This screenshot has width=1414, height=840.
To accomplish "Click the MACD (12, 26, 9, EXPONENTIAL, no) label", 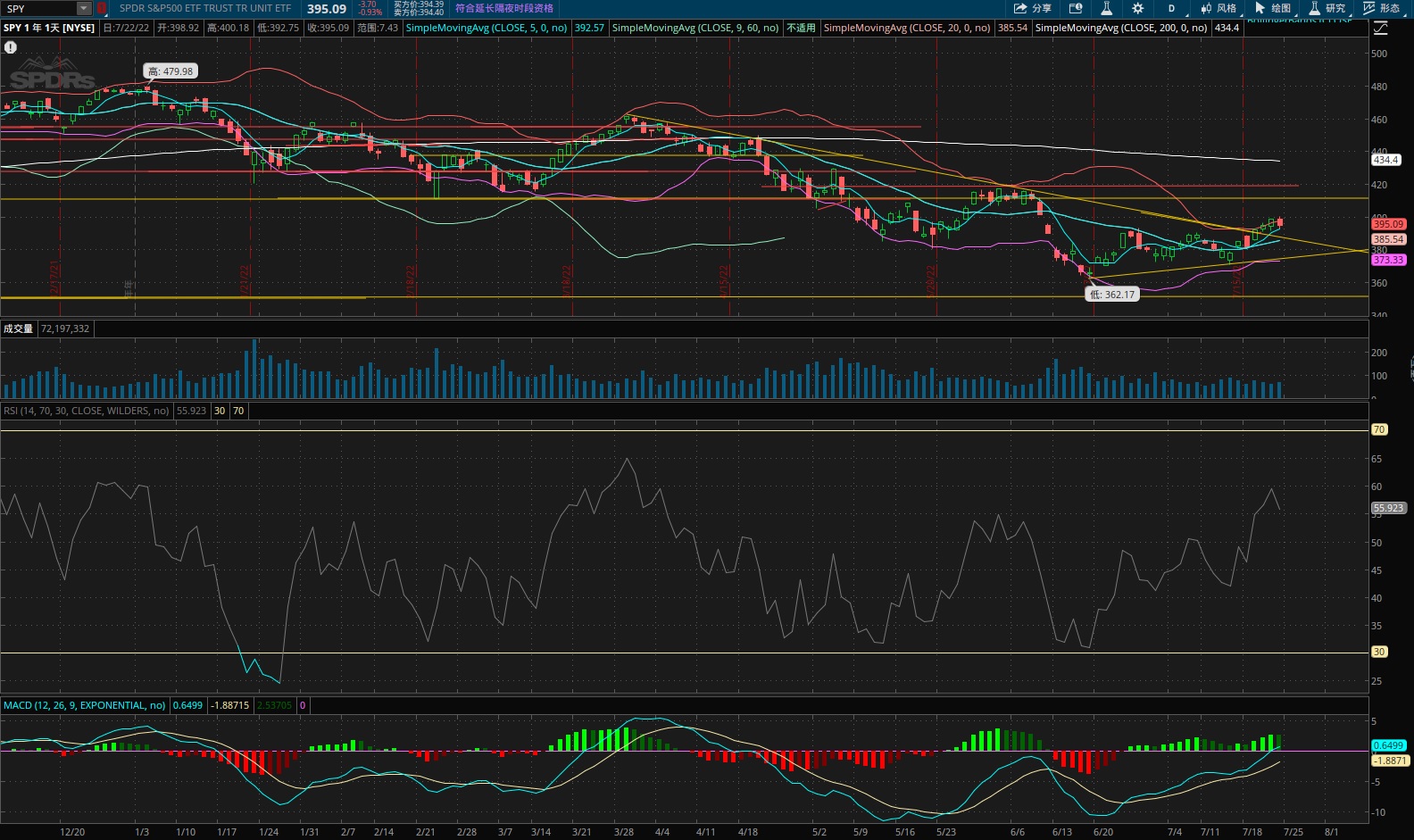I will click(x=85, y=705).
